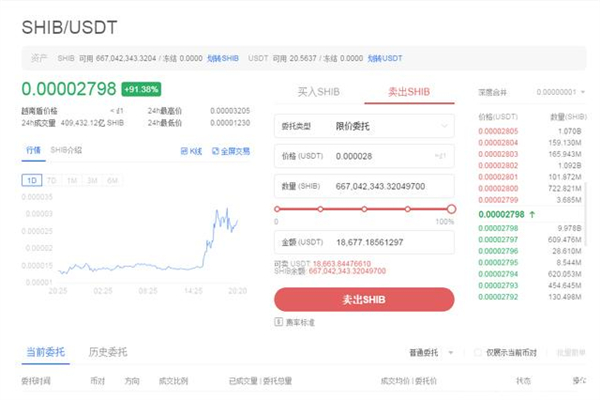Click the SHIB余额 value 667,042,343.32049700
The image size is (600, 400).
tap(347, 271)
